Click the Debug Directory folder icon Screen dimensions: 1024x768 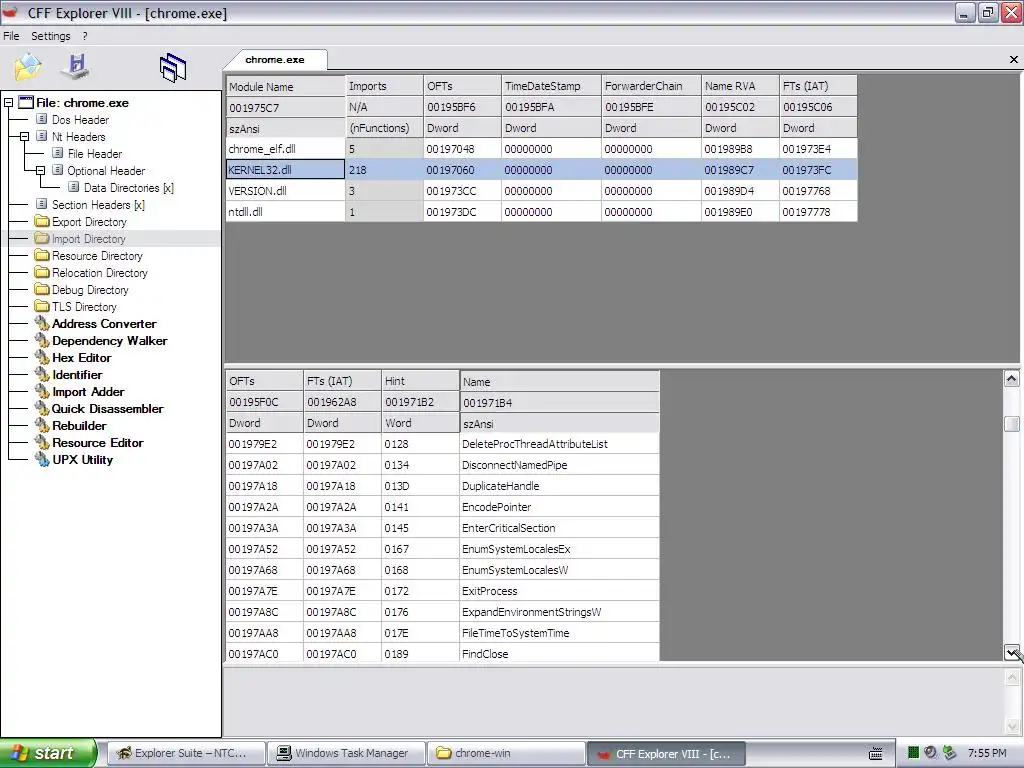click(x=42, y=289)
